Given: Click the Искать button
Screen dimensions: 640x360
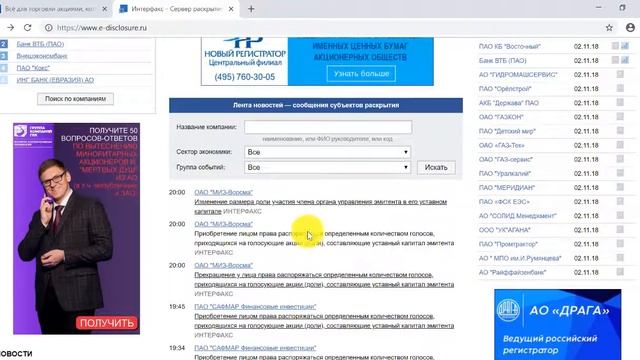Looking at the screenshot, I should (x=436, y=167).
